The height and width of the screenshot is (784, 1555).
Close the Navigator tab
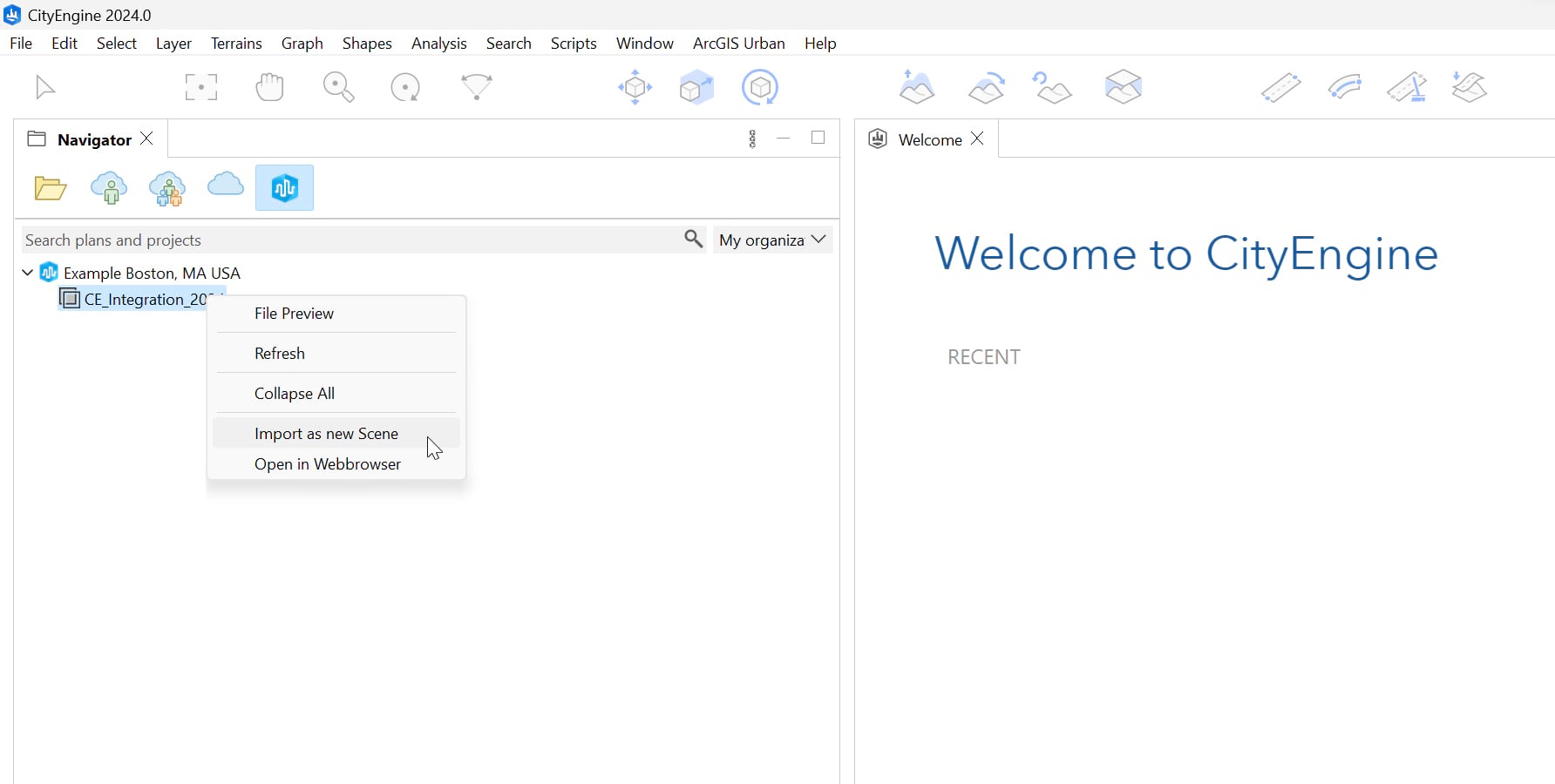click(x=147, y=139)
